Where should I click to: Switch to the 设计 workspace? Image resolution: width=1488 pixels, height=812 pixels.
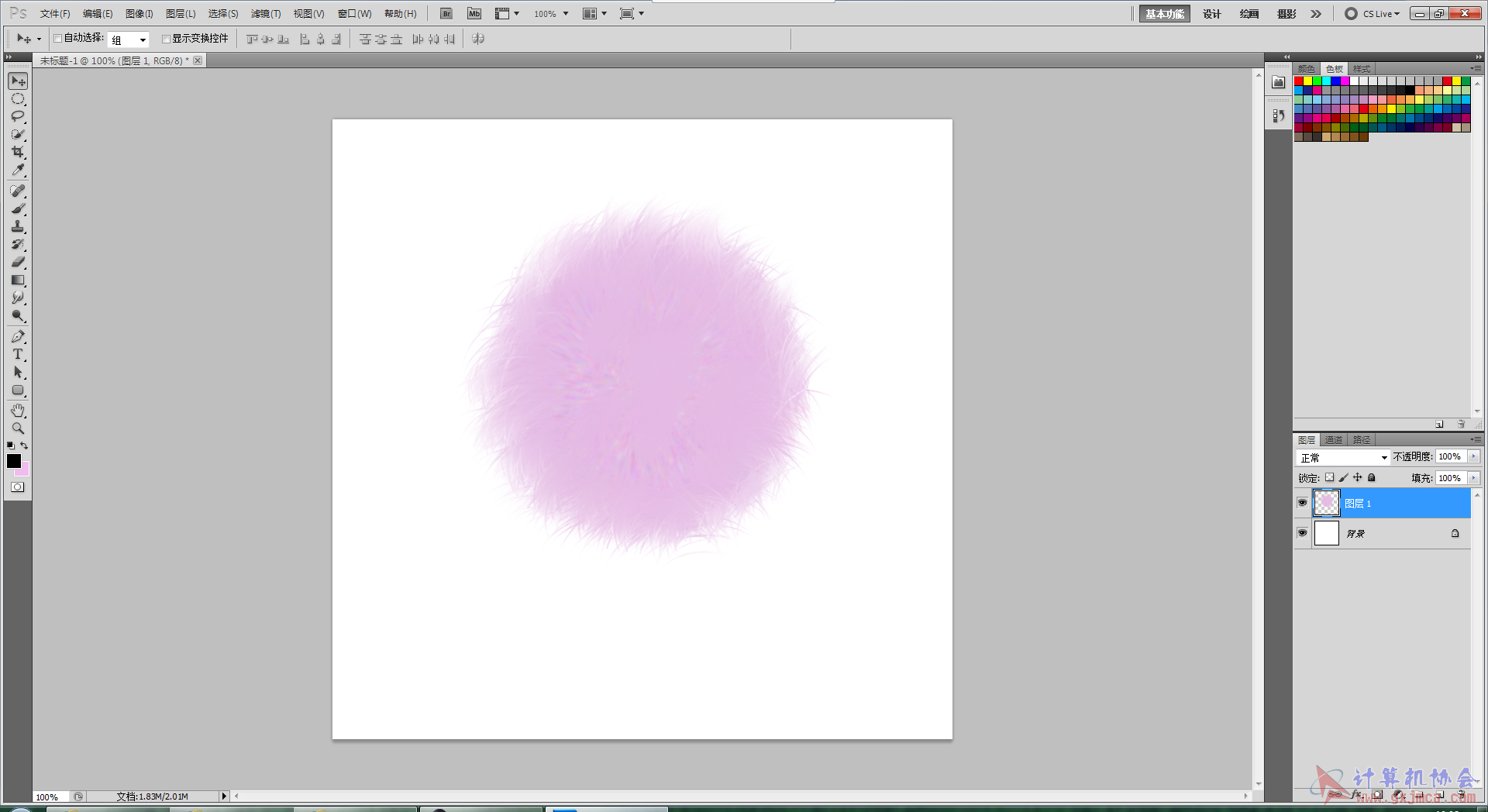pos(1211,14)
